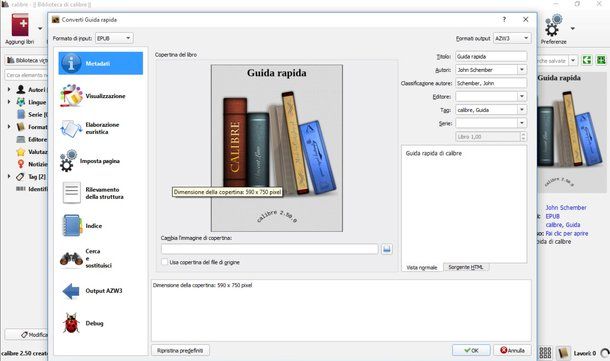
Task: Click Cambia l'immagine di copertina field
Action: 270,249
